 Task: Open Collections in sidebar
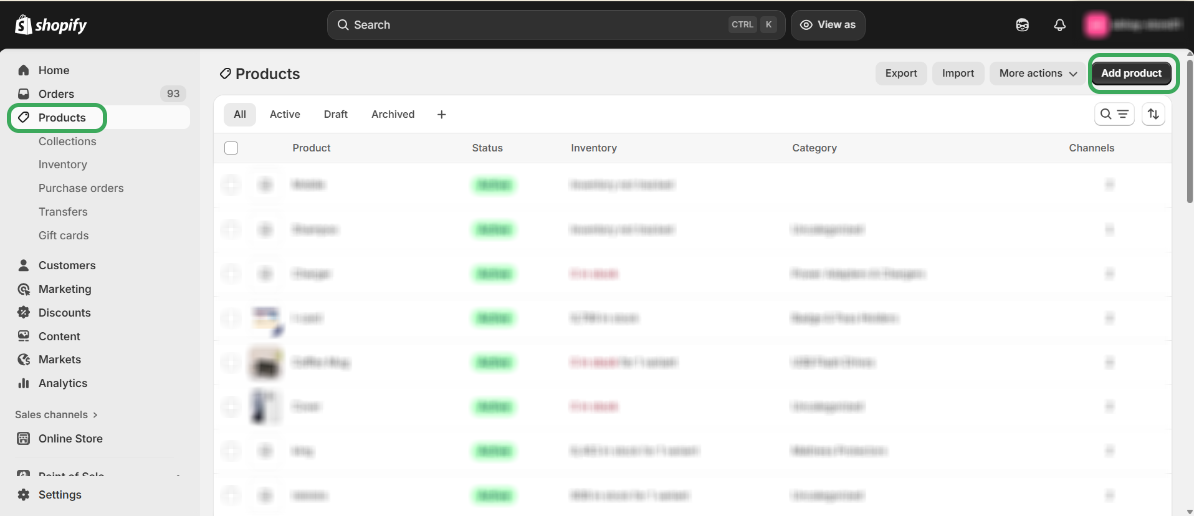(x=68, y=141)
